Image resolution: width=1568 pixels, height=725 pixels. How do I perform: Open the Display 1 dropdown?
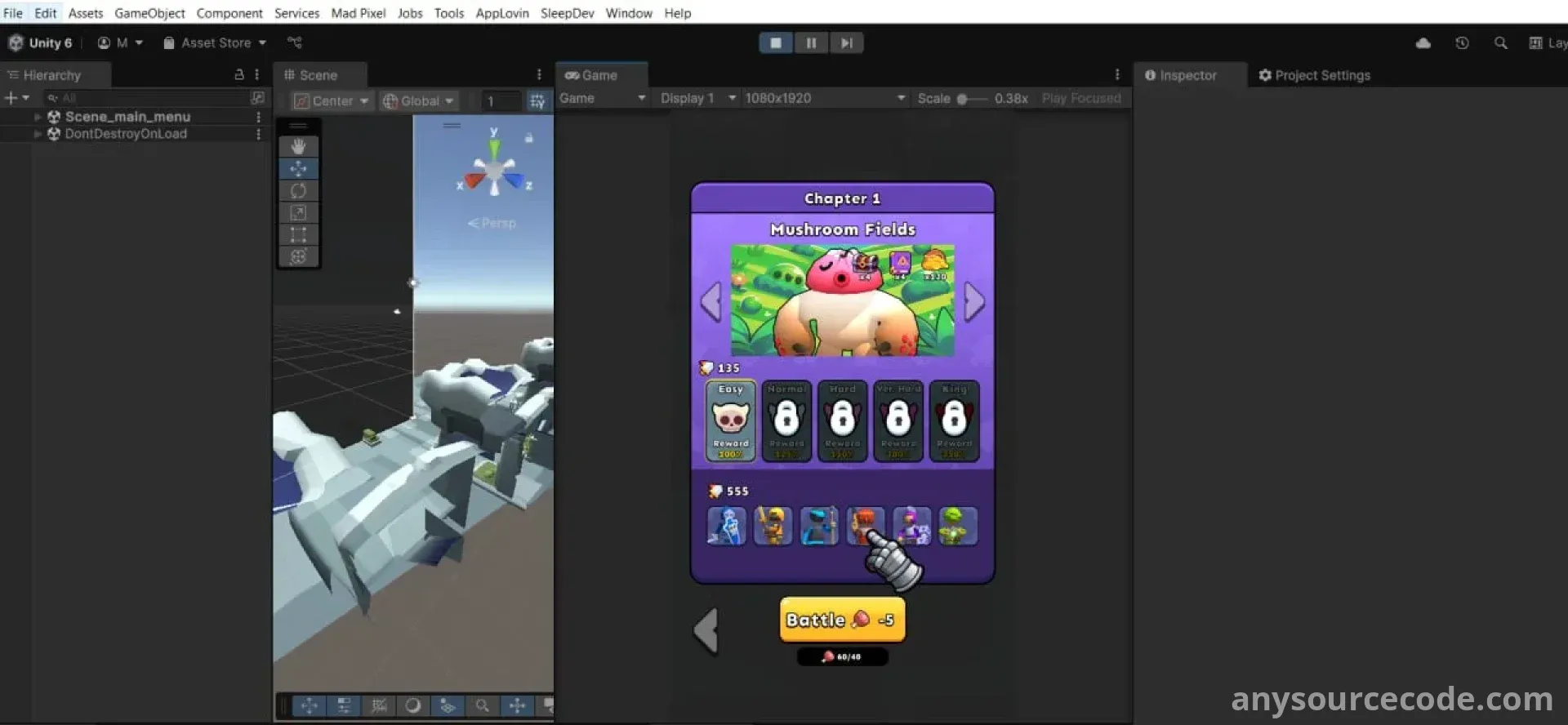tap(697, 98)
